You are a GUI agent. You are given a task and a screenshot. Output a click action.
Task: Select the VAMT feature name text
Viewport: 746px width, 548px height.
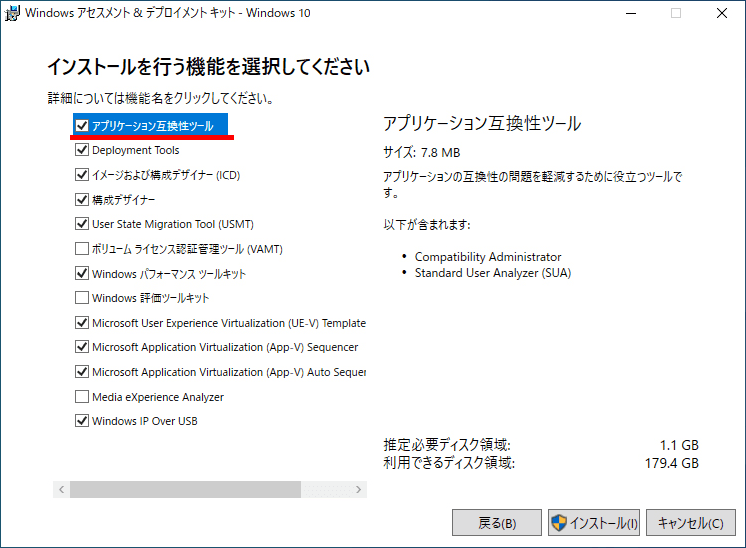tap(187, 249)
